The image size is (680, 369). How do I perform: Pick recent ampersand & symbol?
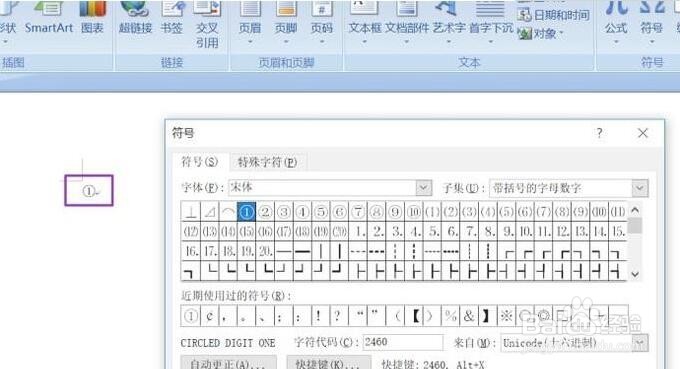(469, 316)
